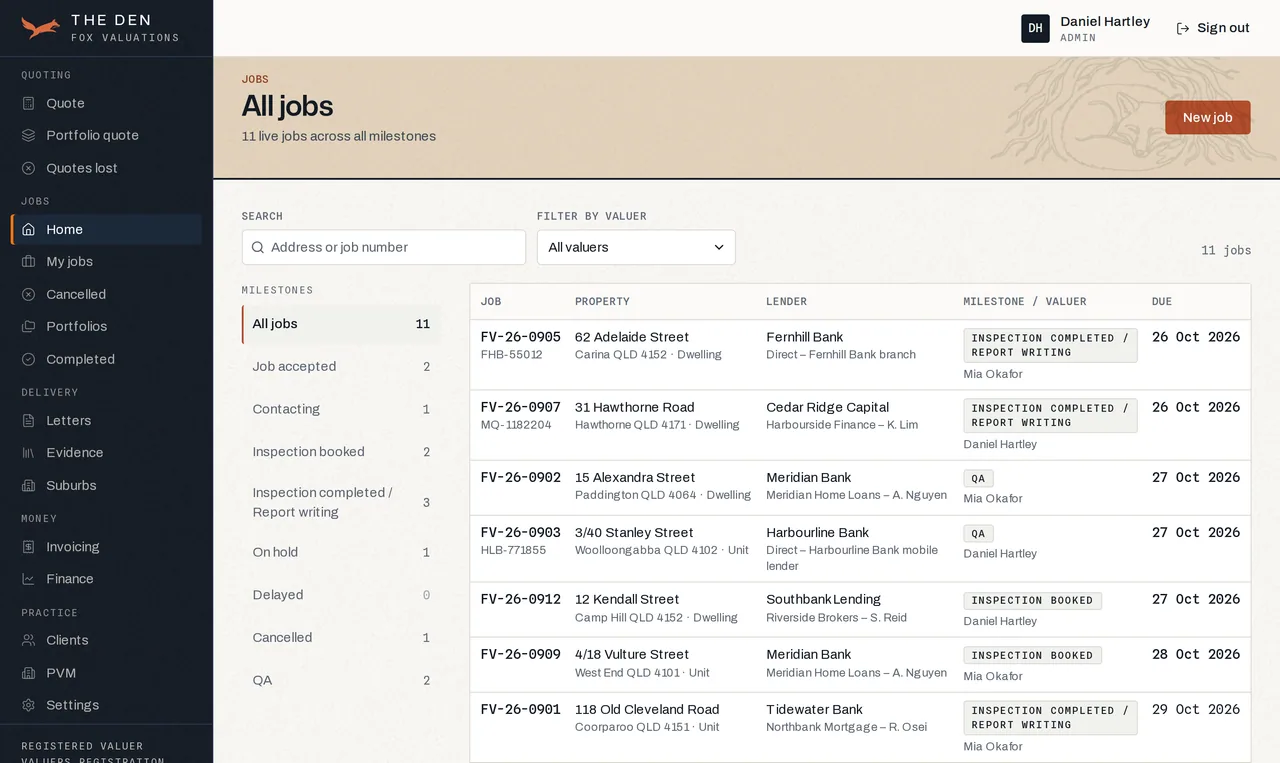Image resolution: width=1280 pixels, height=763 pixels.
Task: Click the fox logo in the header
Action: (x=41, y=28)
